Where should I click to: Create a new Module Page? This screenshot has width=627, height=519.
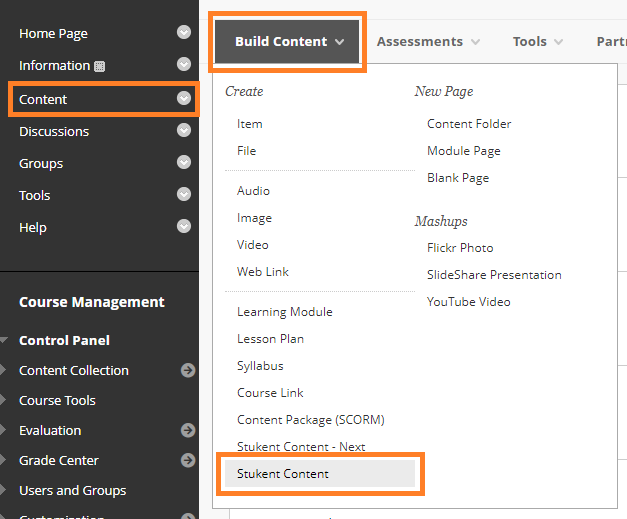(464, 151)
